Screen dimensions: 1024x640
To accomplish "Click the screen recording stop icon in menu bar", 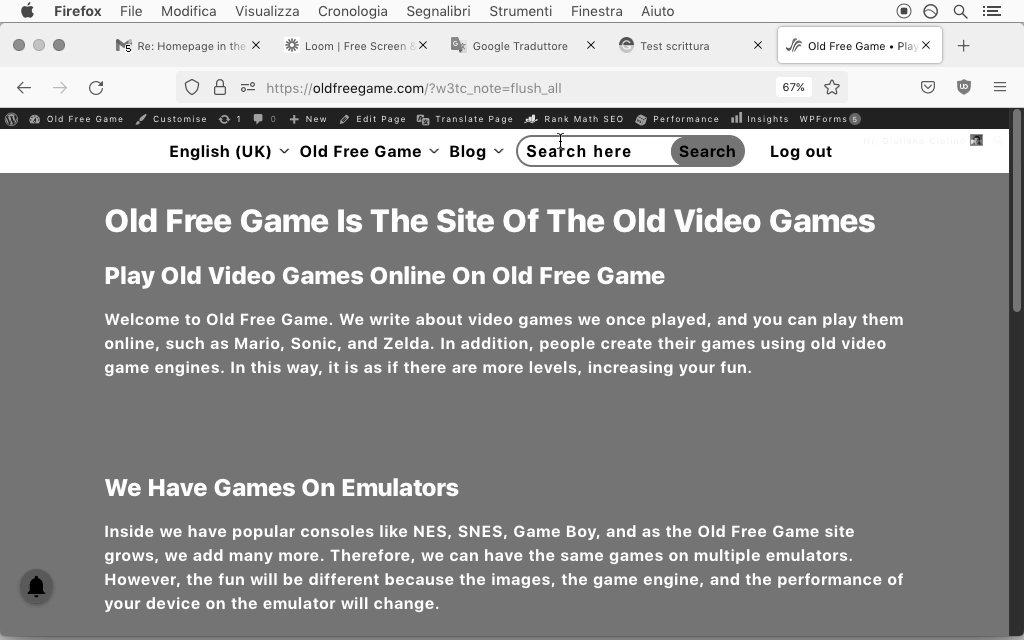I will point(904,11).
